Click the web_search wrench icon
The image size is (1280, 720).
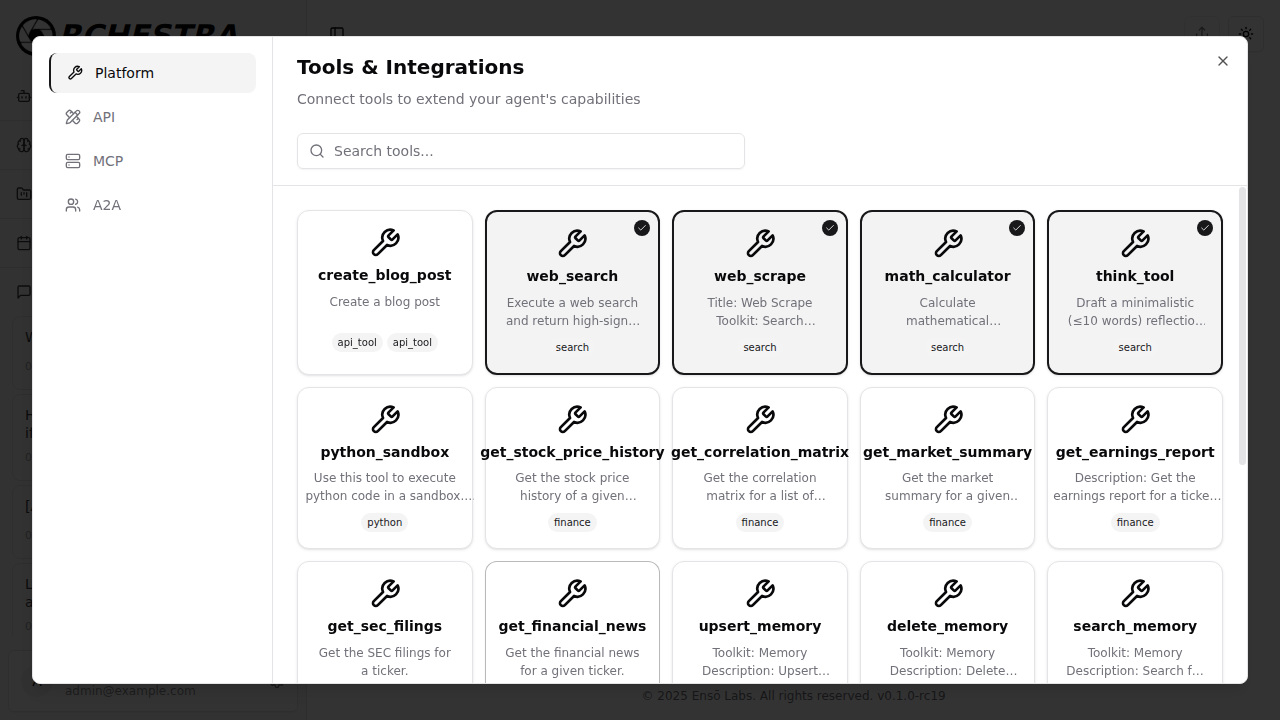572,243
